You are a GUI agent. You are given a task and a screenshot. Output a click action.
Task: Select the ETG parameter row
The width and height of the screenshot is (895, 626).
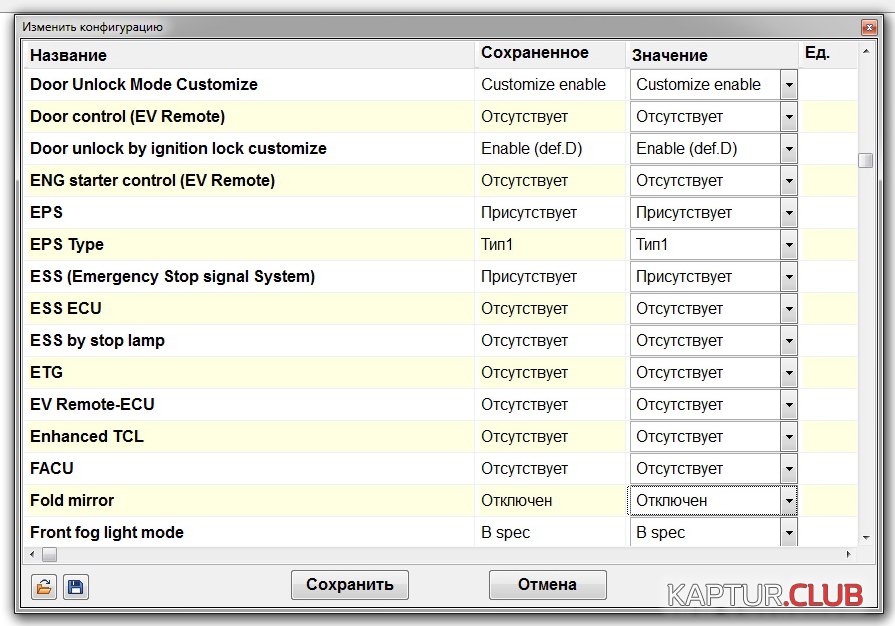coord(47,373)
